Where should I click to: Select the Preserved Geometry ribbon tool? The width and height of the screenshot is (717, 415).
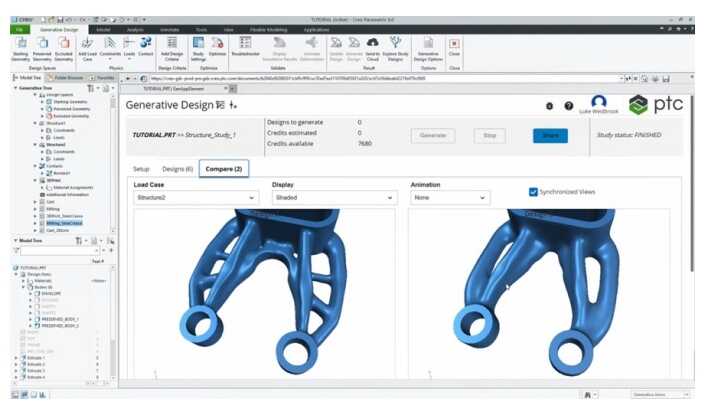tap(42, 48)
